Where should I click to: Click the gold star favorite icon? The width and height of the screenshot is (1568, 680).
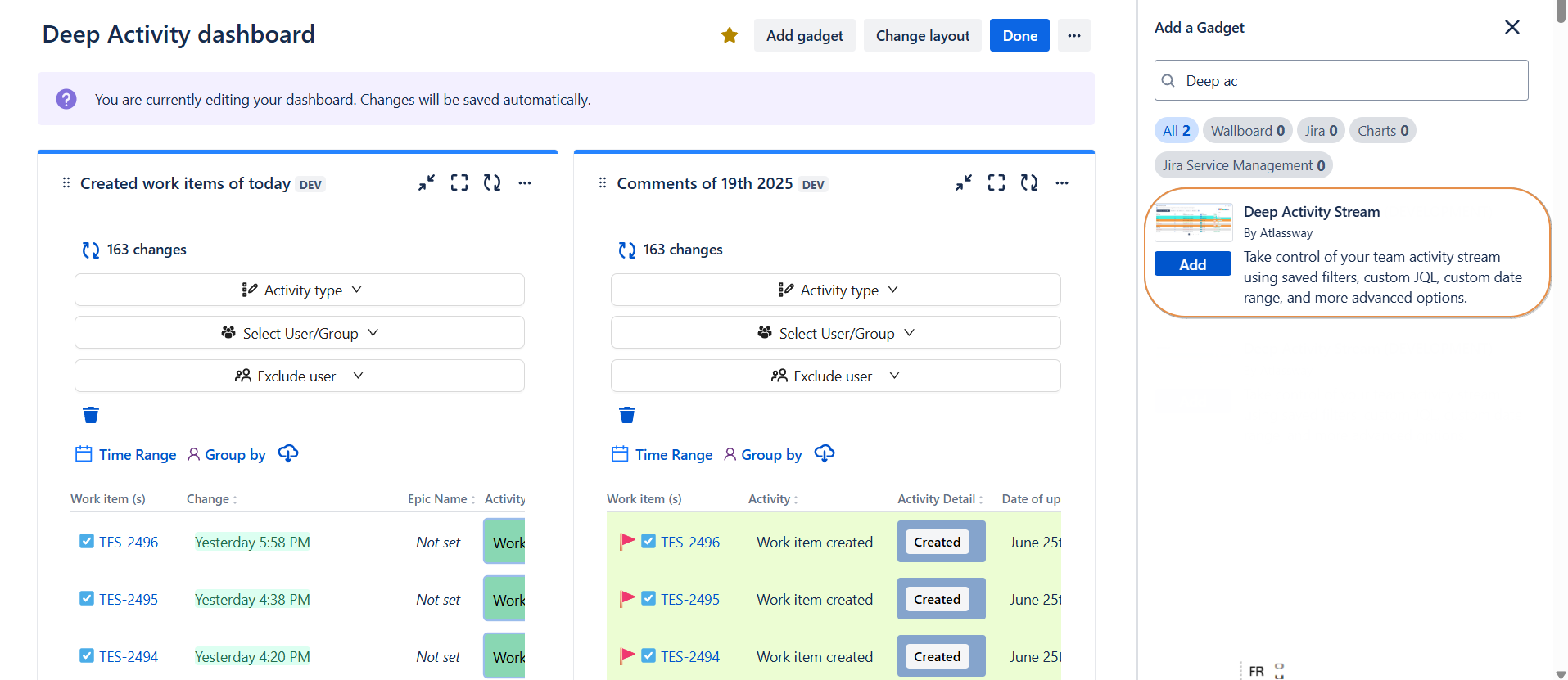730,35
